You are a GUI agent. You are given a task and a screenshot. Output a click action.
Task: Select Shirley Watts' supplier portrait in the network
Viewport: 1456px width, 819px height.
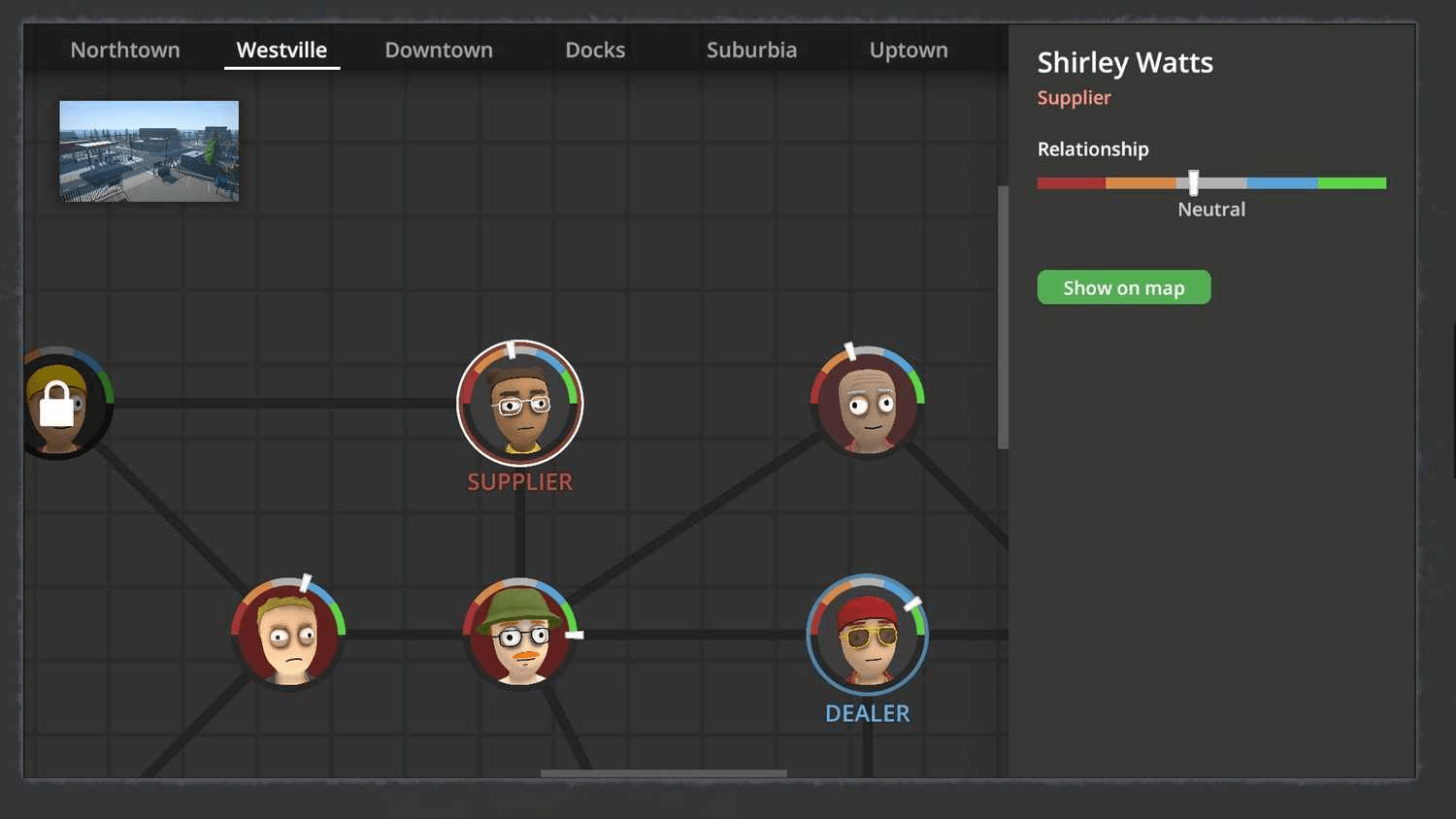pyautogui.click(x=520, y=403)
